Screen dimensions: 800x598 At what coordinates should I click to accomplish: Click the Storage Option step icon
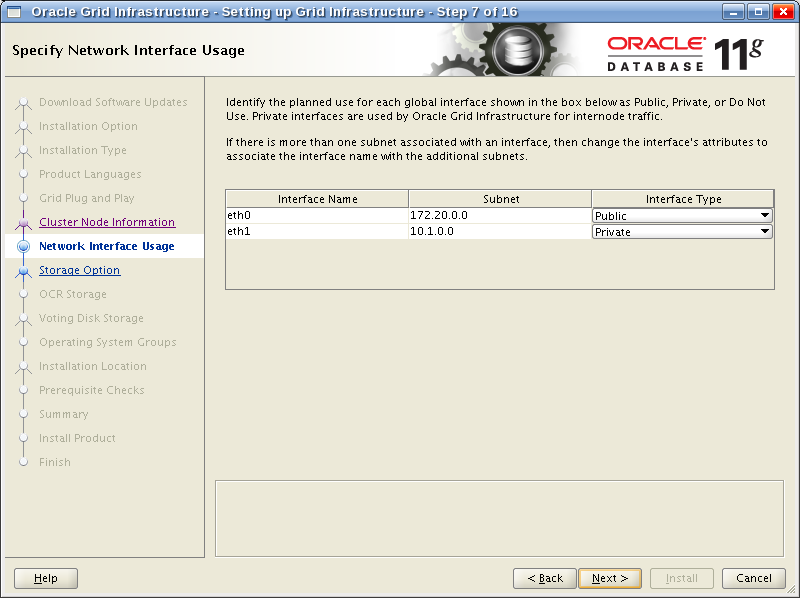tap(24, 271)
